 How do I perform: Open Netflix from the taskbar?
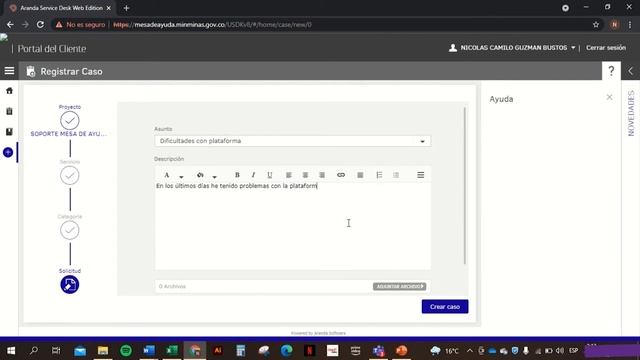click(x=309, y=351)
